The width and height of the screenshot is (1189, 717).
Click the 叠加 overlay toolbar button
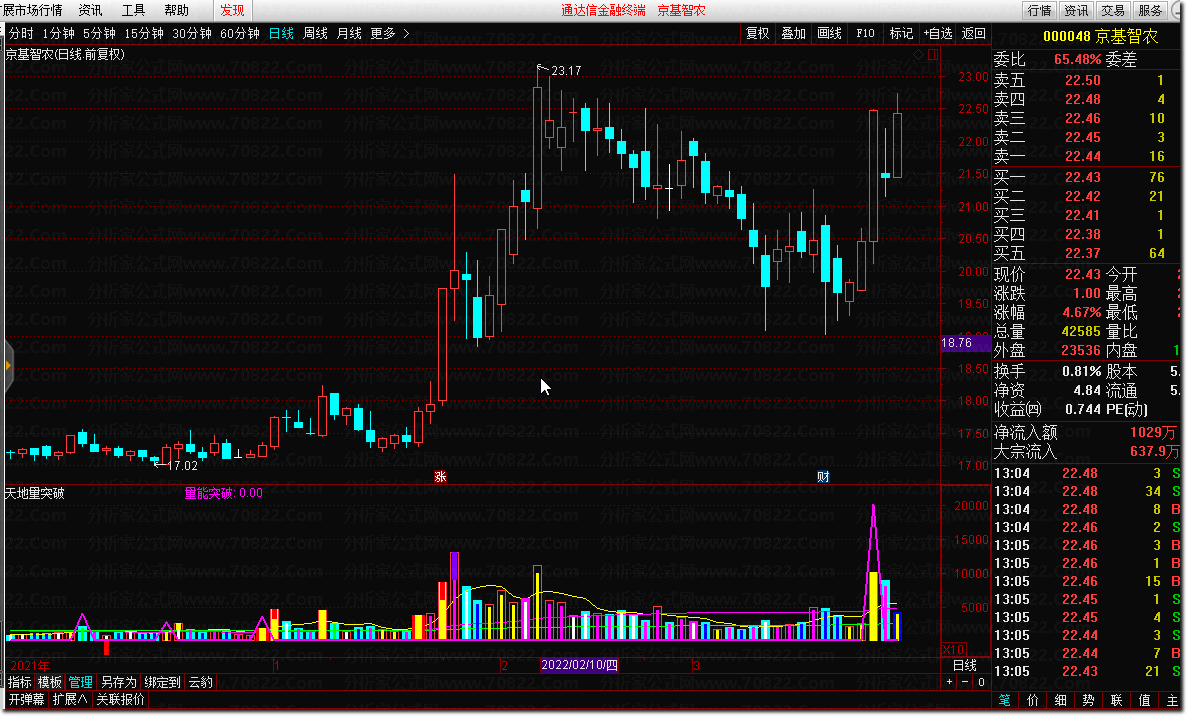click(x=793, y=33)
